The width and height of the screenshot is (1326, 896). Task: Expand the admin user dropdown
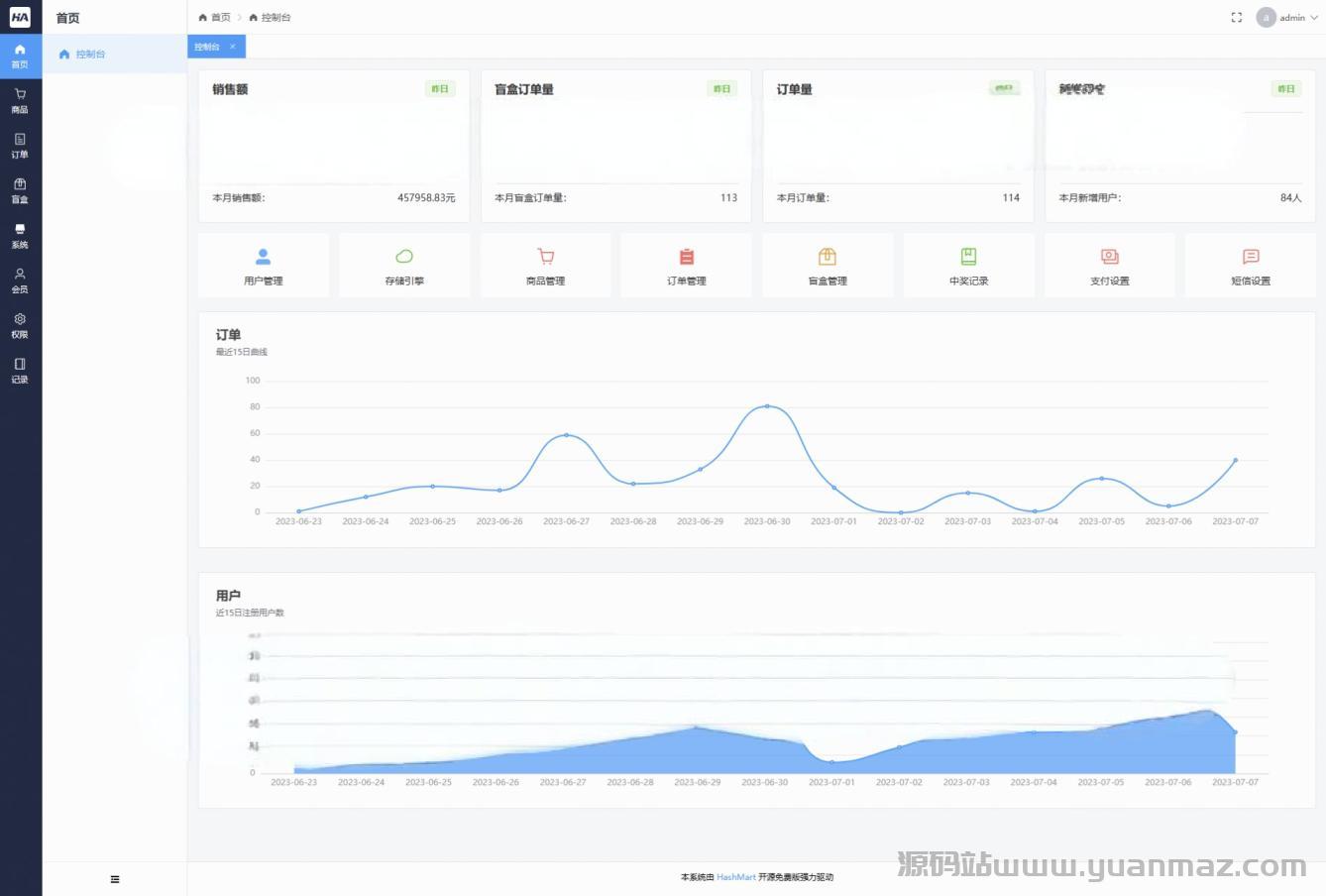[1288, 18]
